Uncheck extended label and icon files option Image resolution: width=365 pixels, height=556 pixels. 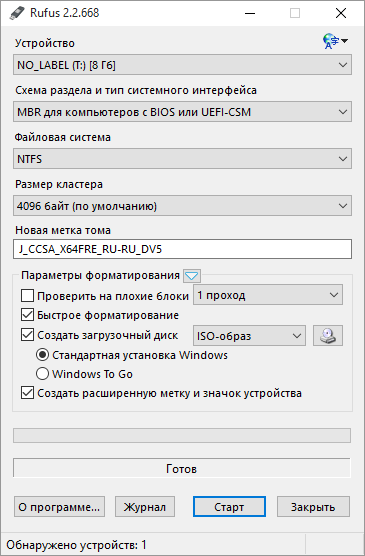27,393
